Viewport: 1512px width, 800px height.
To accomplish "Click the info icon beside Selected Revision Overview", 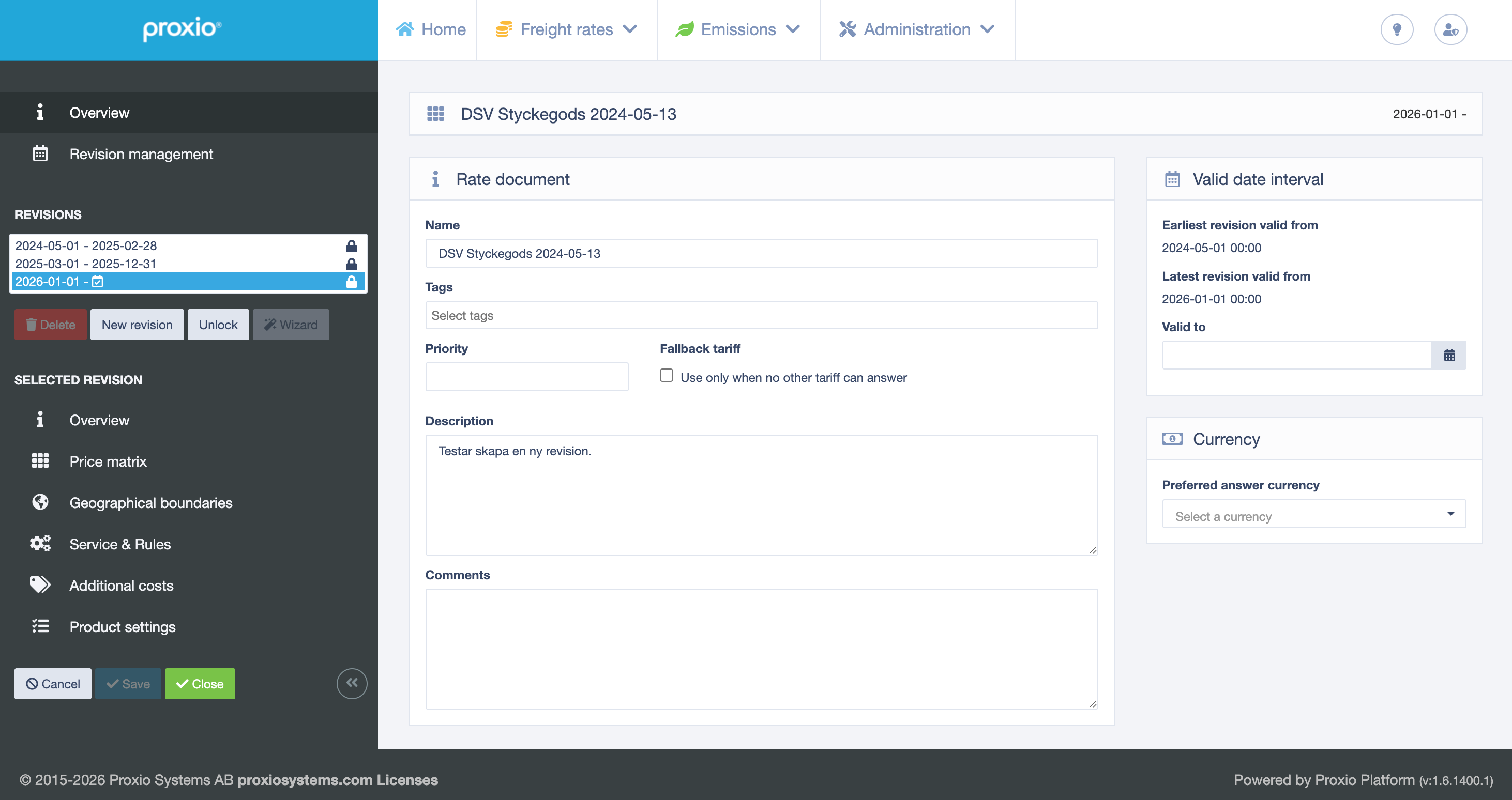I will 40,420.
